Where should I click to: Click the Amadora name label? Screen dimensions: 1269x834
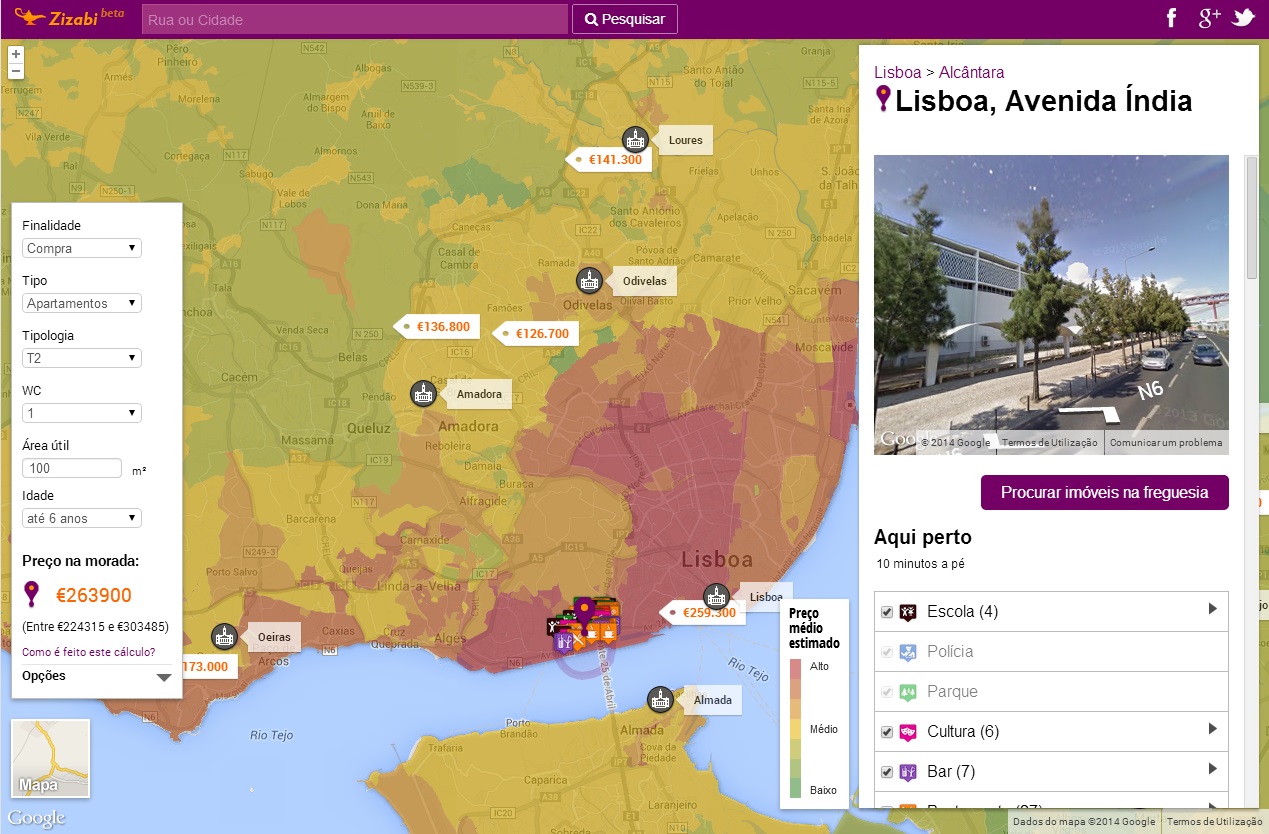tap(479, 394)
